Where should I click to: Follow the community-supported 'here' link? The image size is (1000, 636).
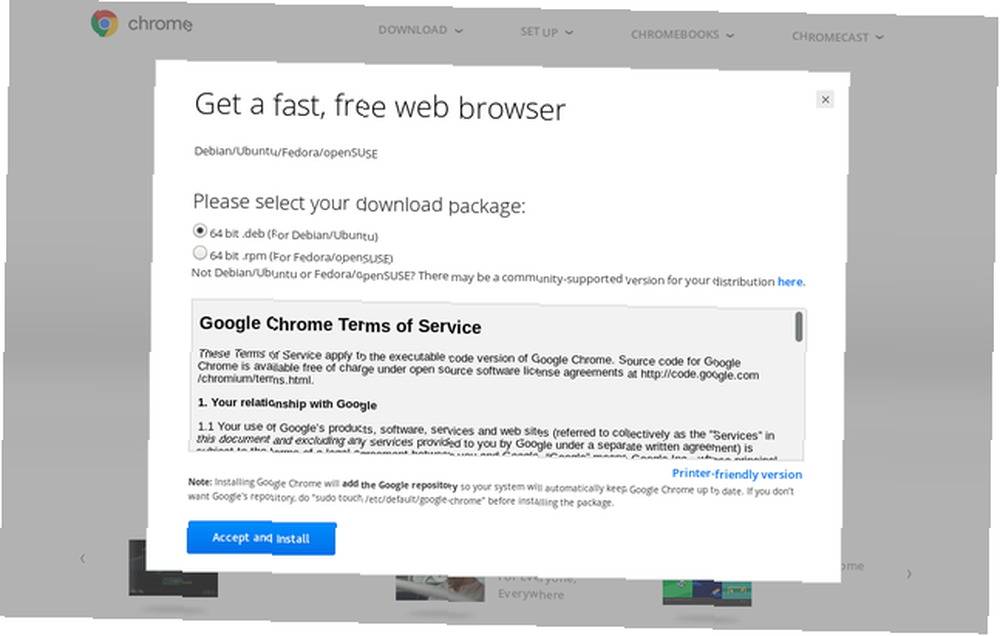pos(790,281)
